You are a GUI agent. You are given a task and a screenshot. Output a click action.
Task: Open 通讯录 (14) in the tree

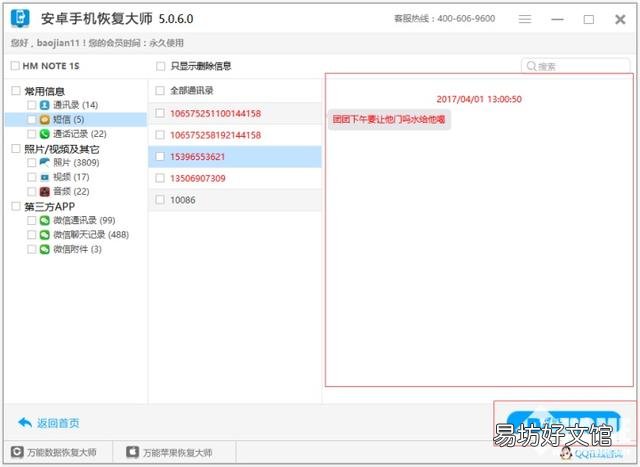pos(76,105)
